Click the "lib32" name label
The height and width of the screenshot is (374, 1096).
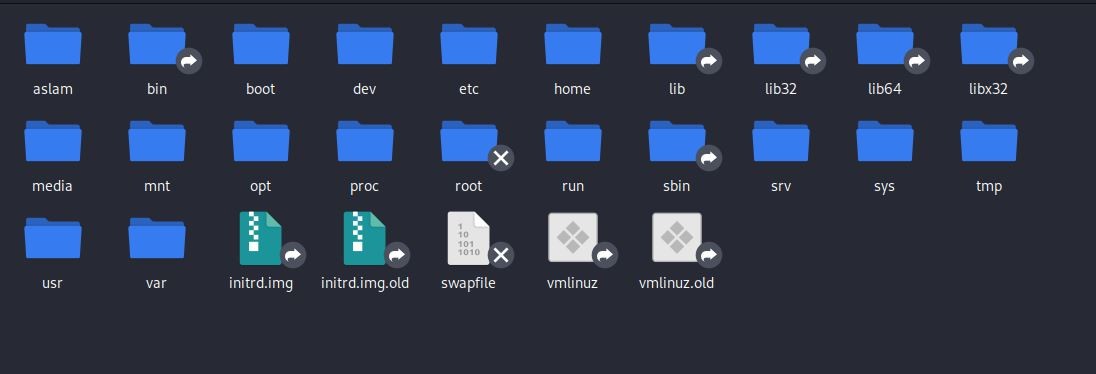click(x=781, y=89)
